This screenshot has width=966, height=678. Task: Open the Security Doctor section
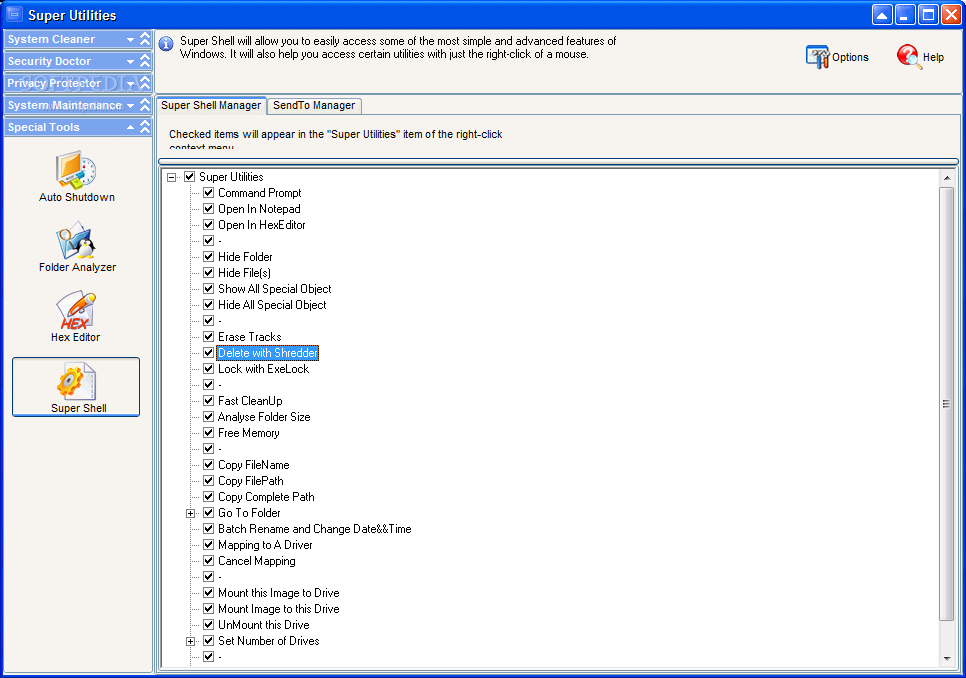[x=78, y=61]
